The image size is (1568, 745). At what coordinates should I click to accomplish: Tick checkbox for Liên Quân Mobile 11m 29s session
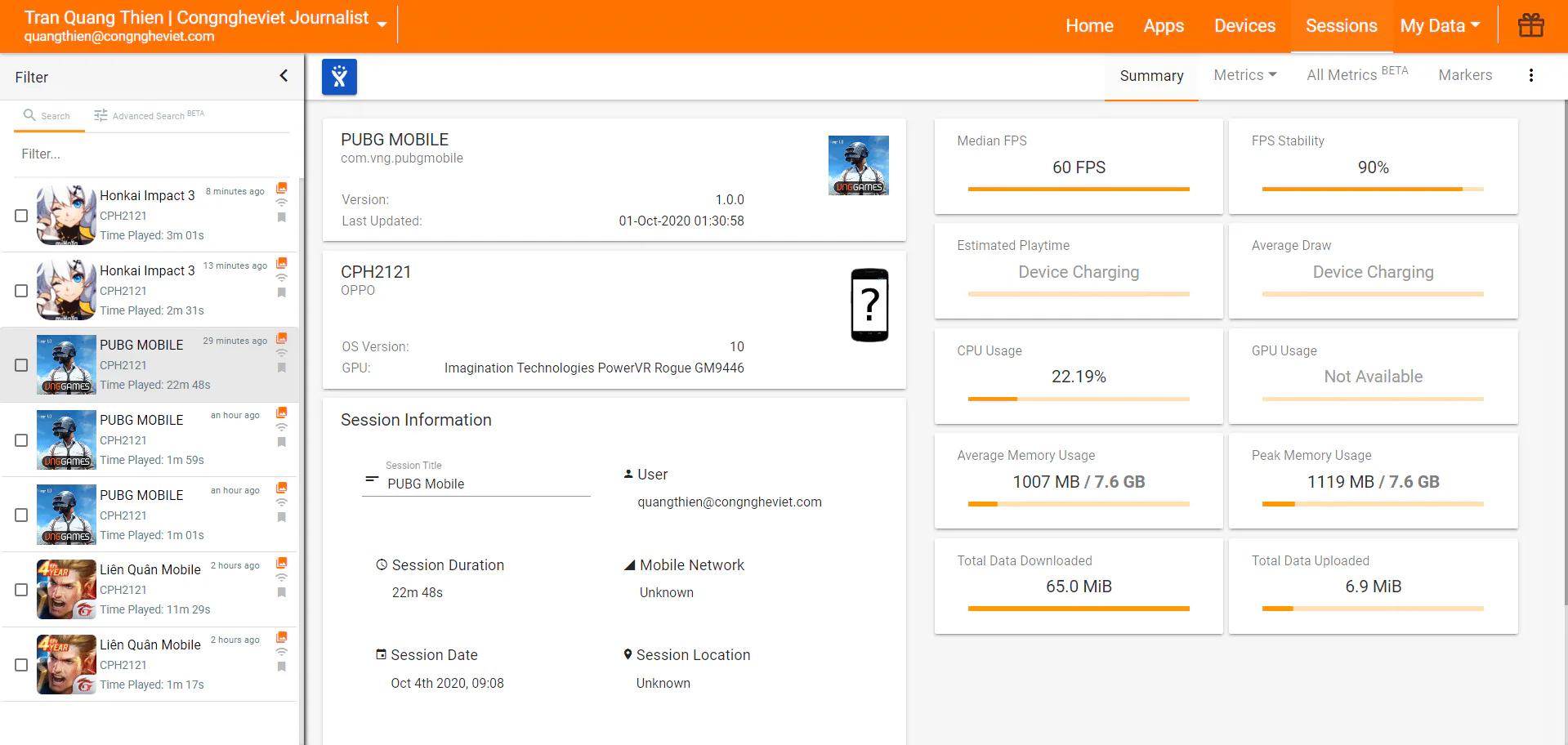coord(21,590)
